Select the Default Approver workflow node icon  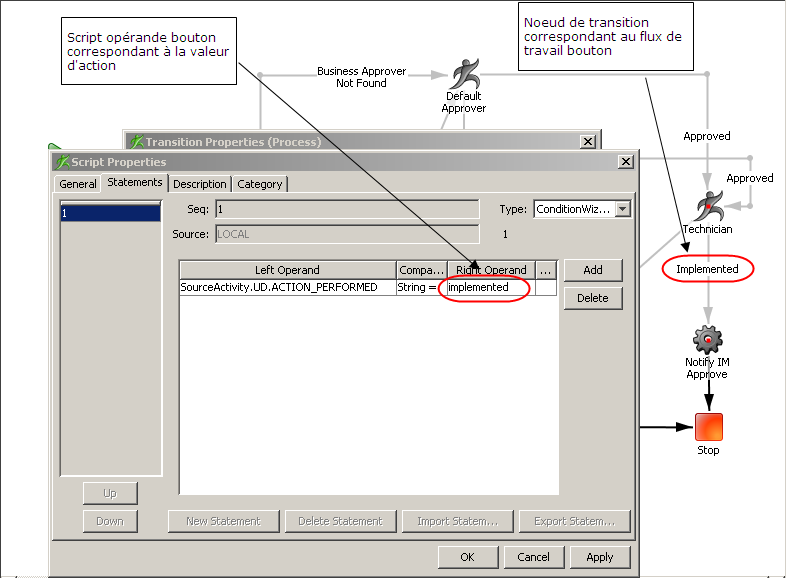(x=466, y=74)
